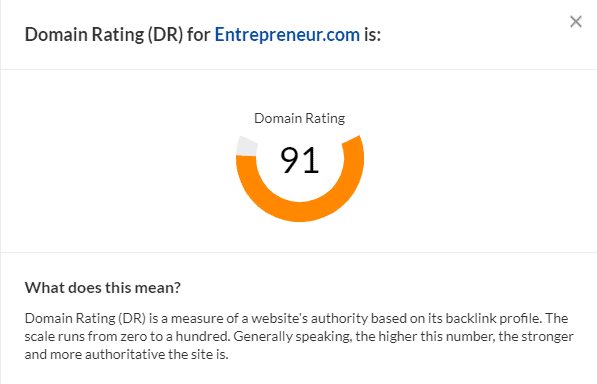Click the grey unfilled gauge segment
Image resolution: width=597 pixels, height=384 pixels.
247,147
